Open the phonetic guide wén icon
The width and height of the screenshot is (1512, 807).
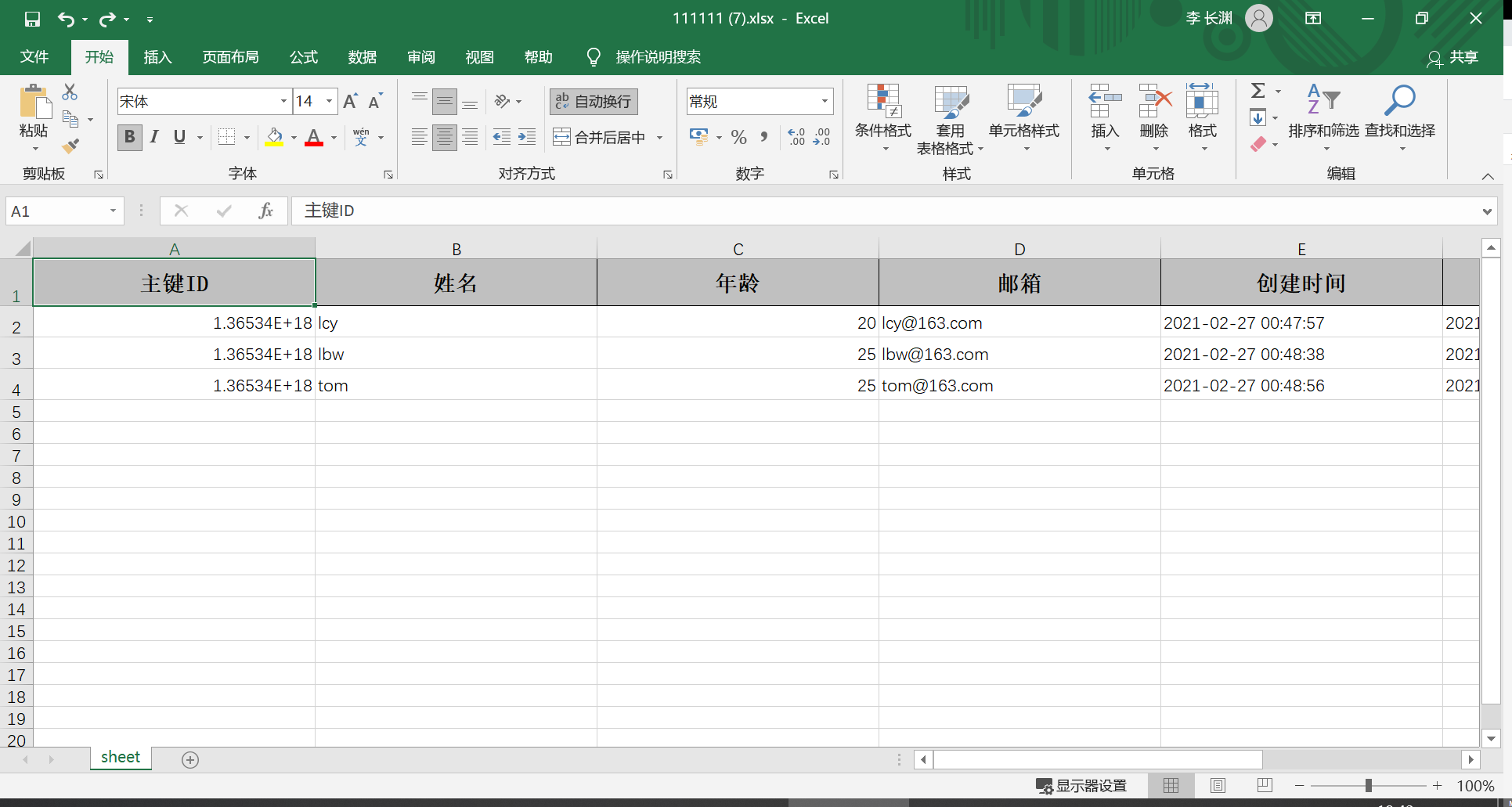(x=361, y=137)
